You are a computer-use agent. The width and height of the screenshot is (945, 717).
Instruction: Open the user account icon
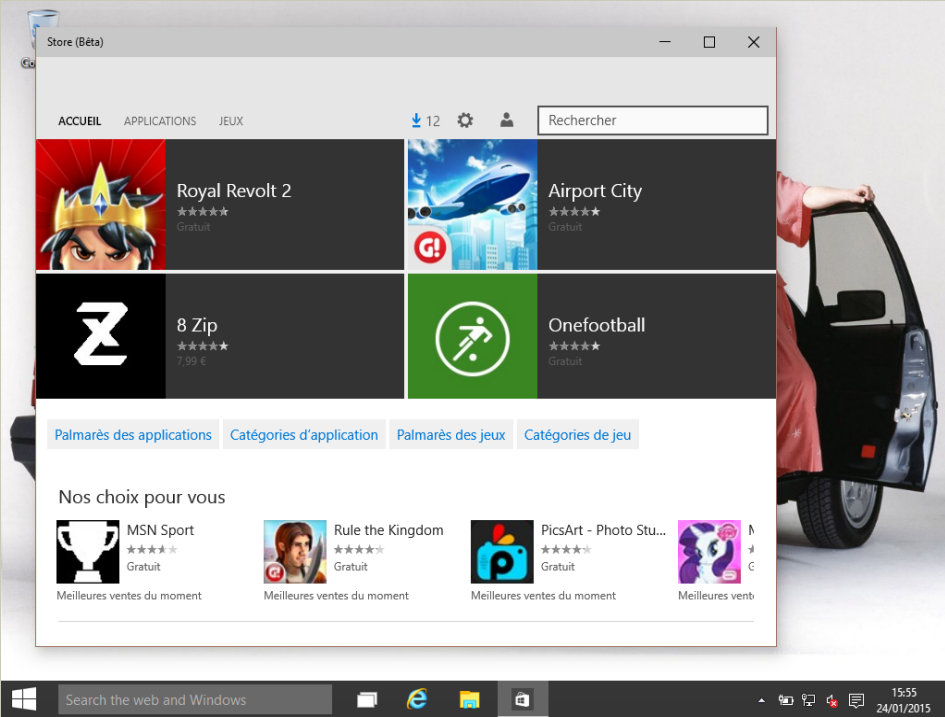[507, 121]
